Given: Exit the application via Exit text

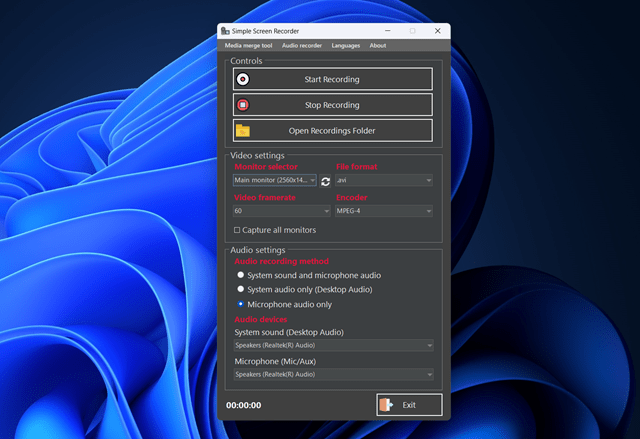Looking at the screenshot, I should pos(409,405).
